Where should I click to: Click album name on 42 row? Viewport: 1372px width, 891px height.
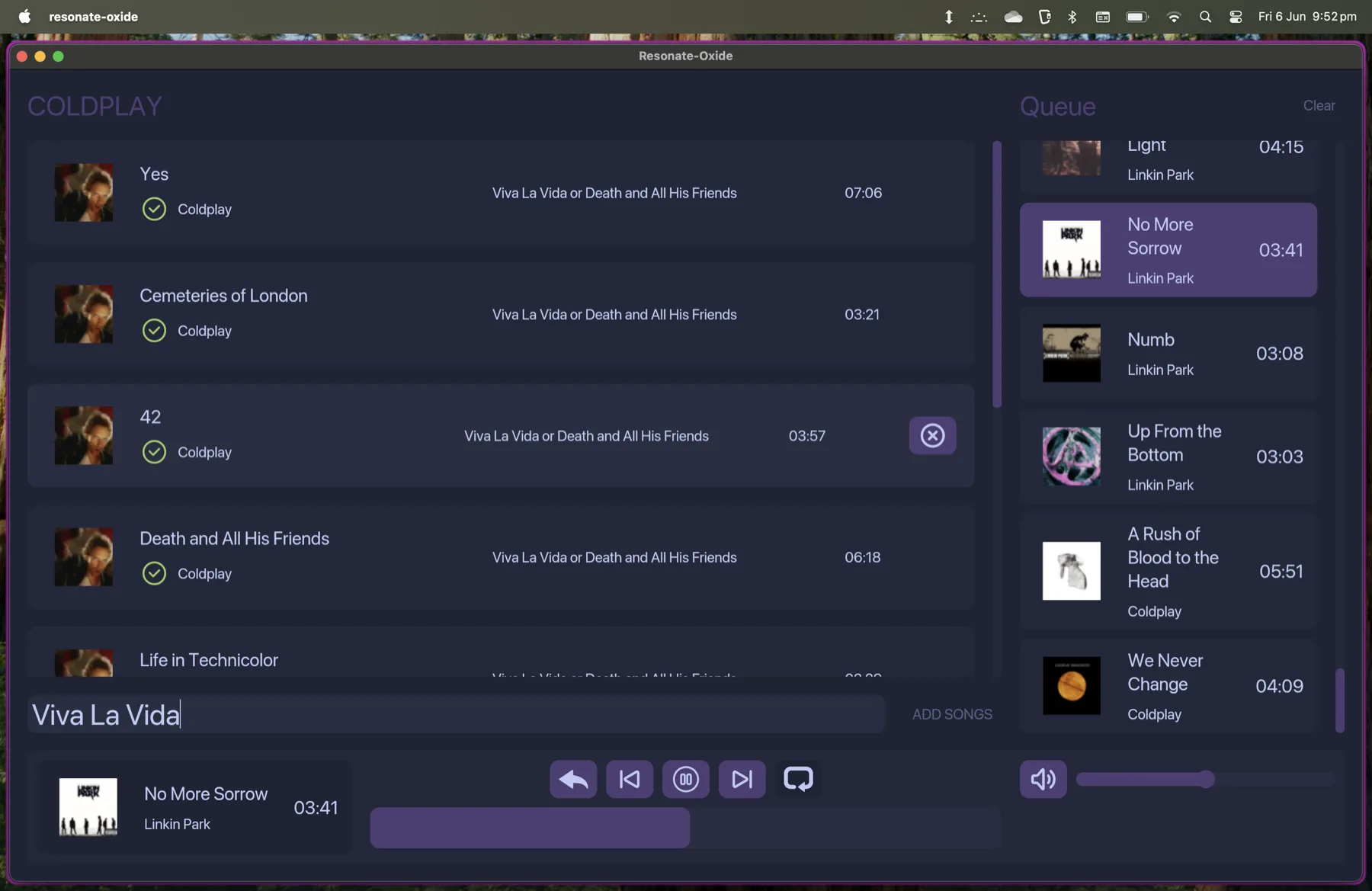pyautogui.click(x=586, y=436)
